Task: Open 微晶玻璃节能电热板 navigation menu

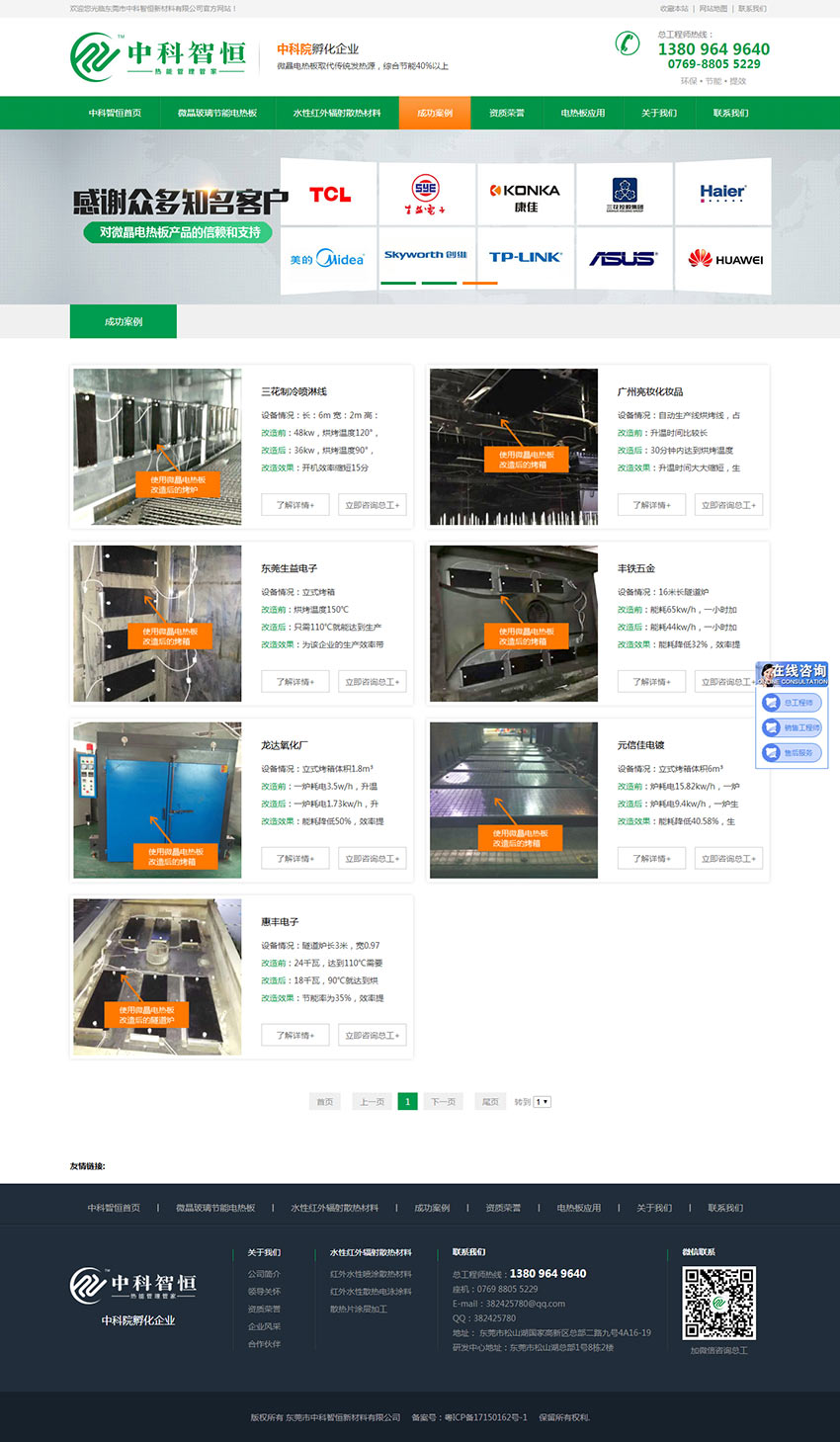Action: 217,113
